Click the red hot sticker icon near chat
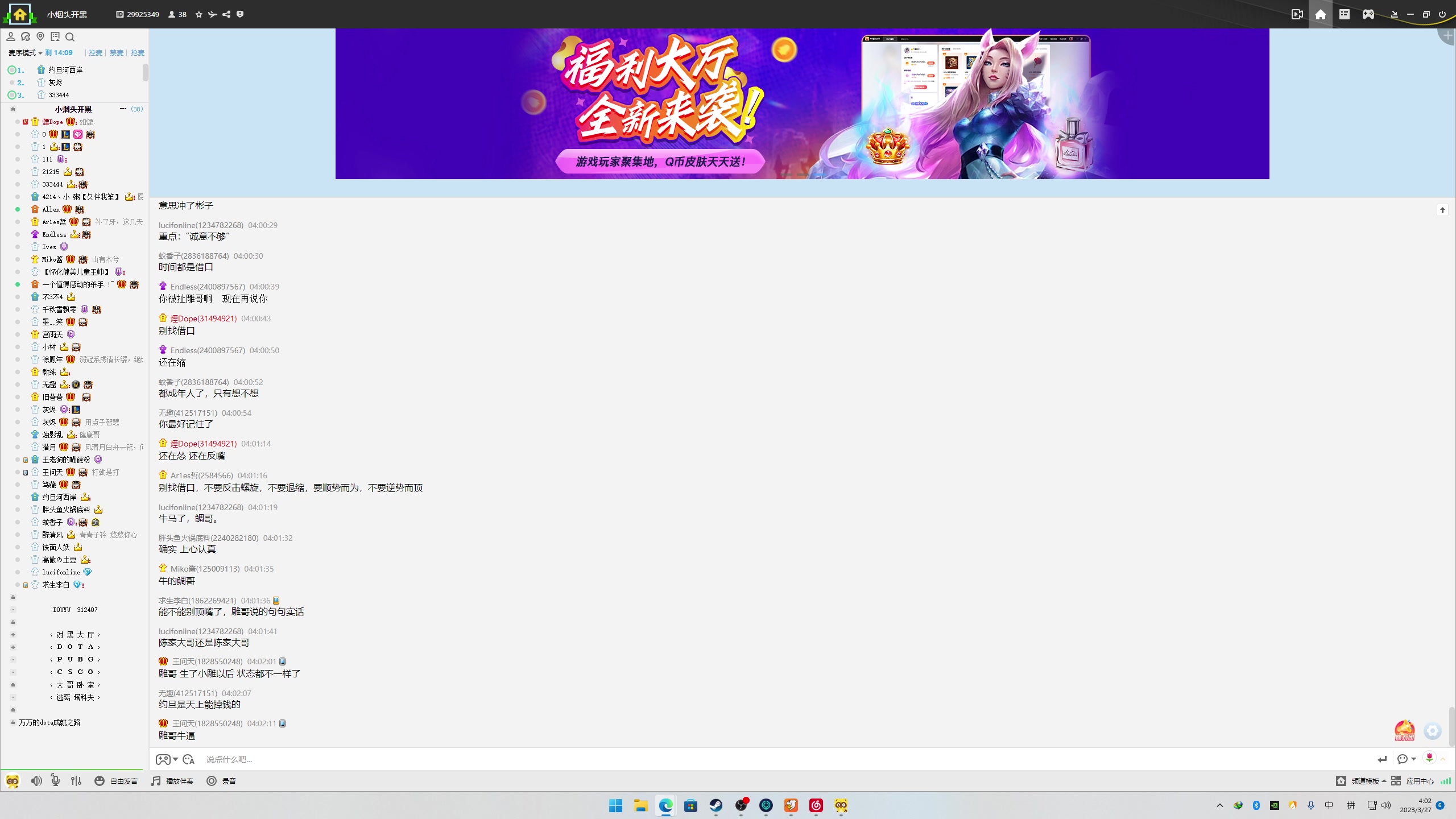Image resolution: width=1456 pixels, height=819 pixels. point(1404,730)
